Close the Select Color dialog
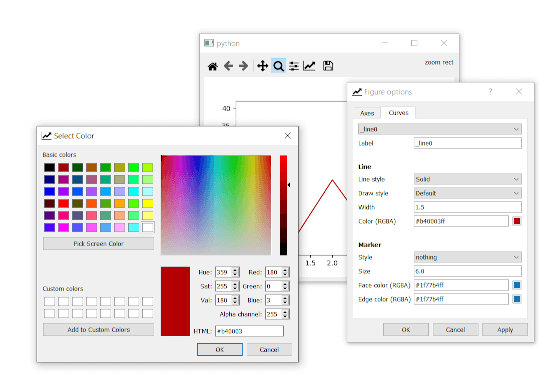 tap(288, 136)
